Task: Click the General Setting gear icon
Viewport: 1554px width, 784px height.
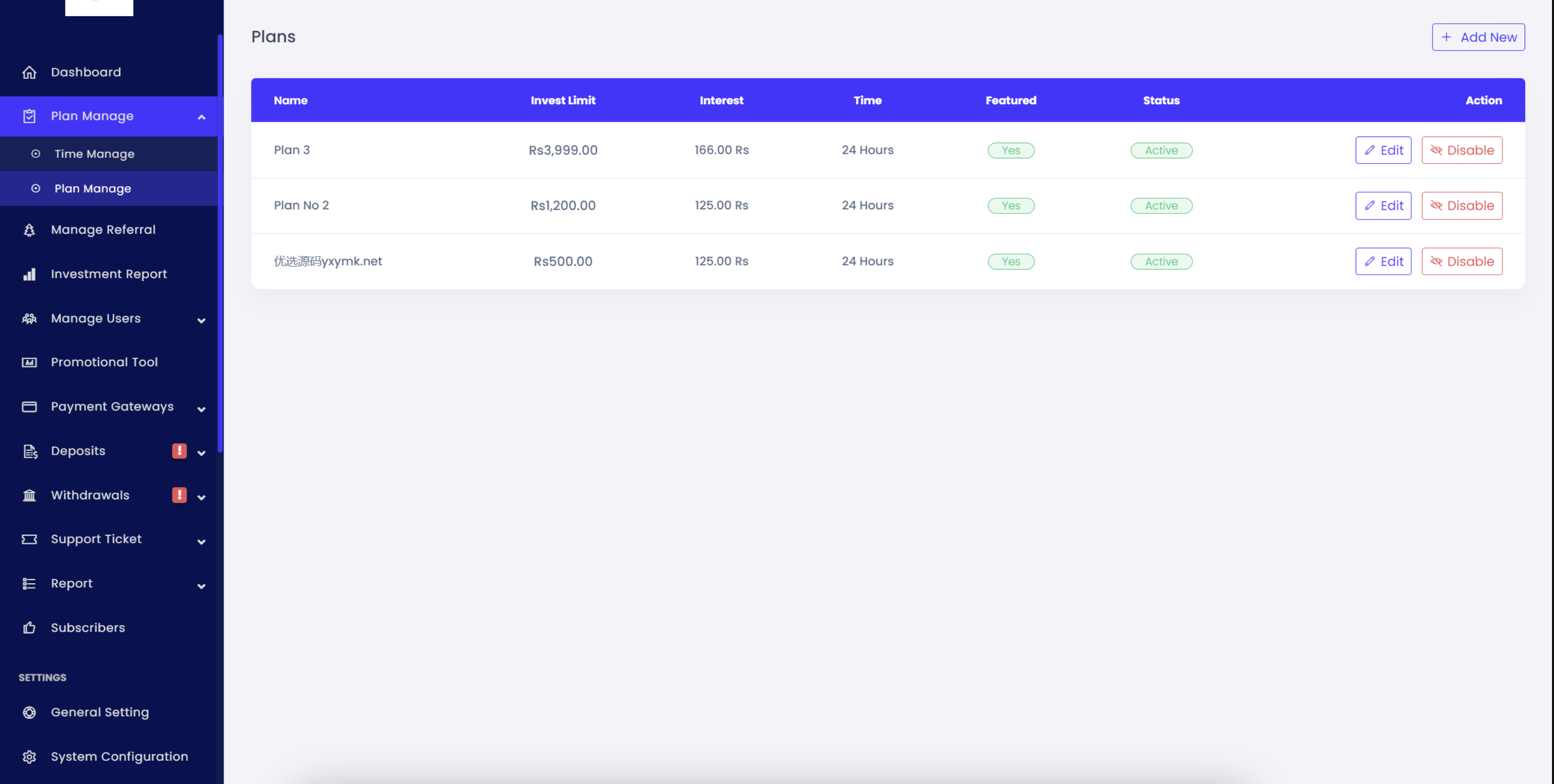Action: pos(28,712)
